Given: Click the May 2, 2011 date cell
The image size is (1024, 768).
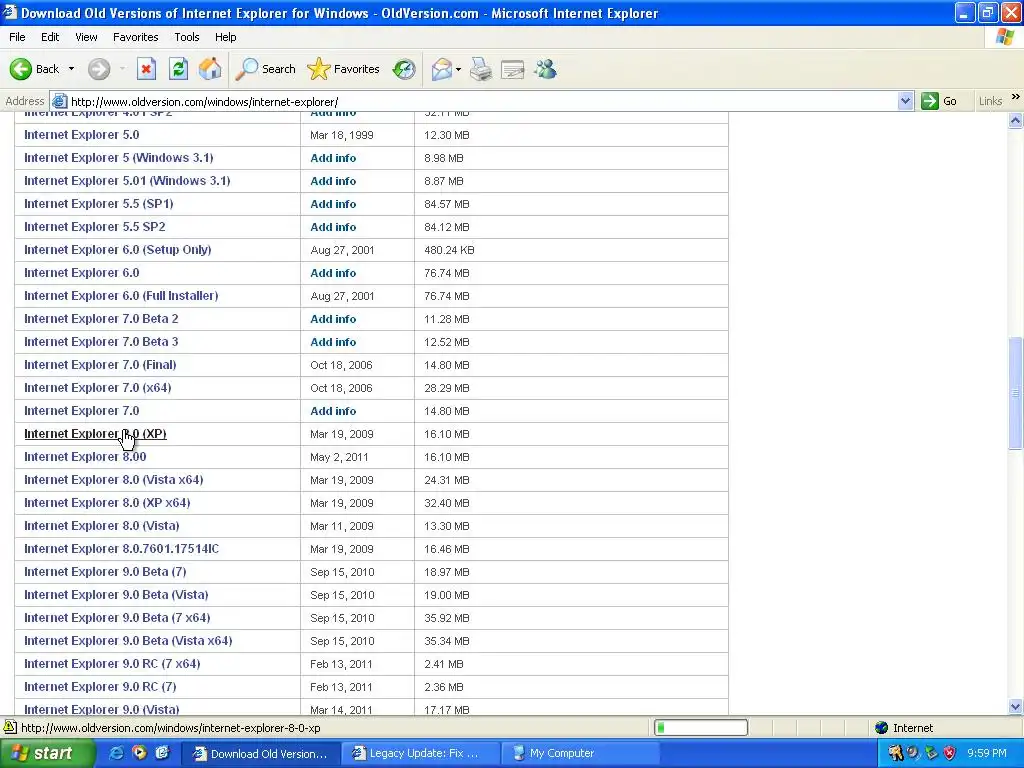Looking at the screenshot, I should click(x=339, y=457).
